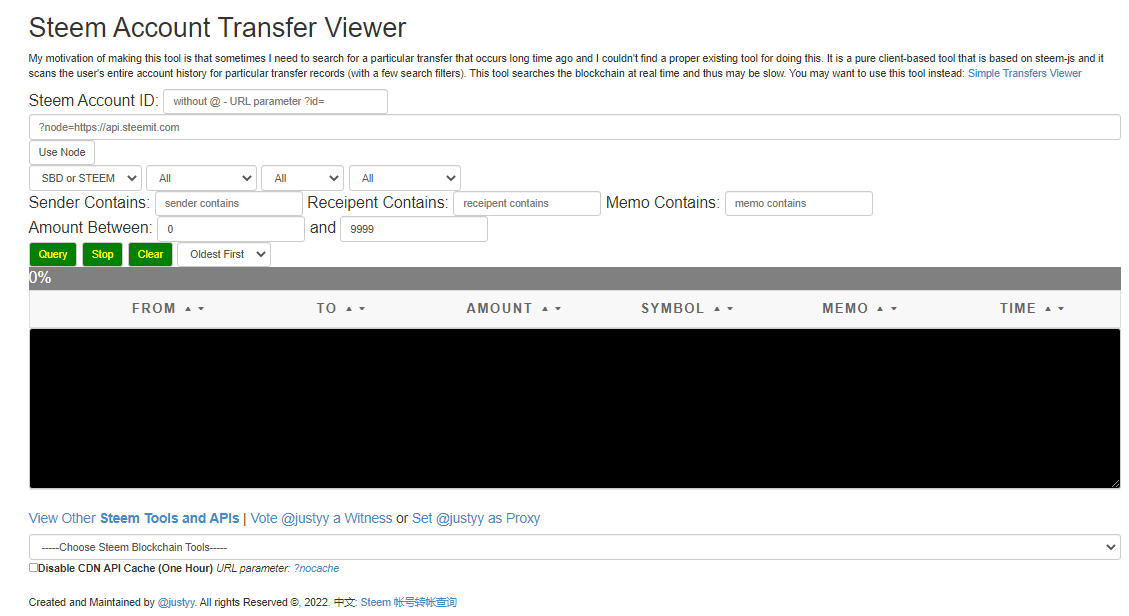Screen dimensions: 1129x616
Task: Click the maximum amount field showing 9999
Action: [413, 229]
